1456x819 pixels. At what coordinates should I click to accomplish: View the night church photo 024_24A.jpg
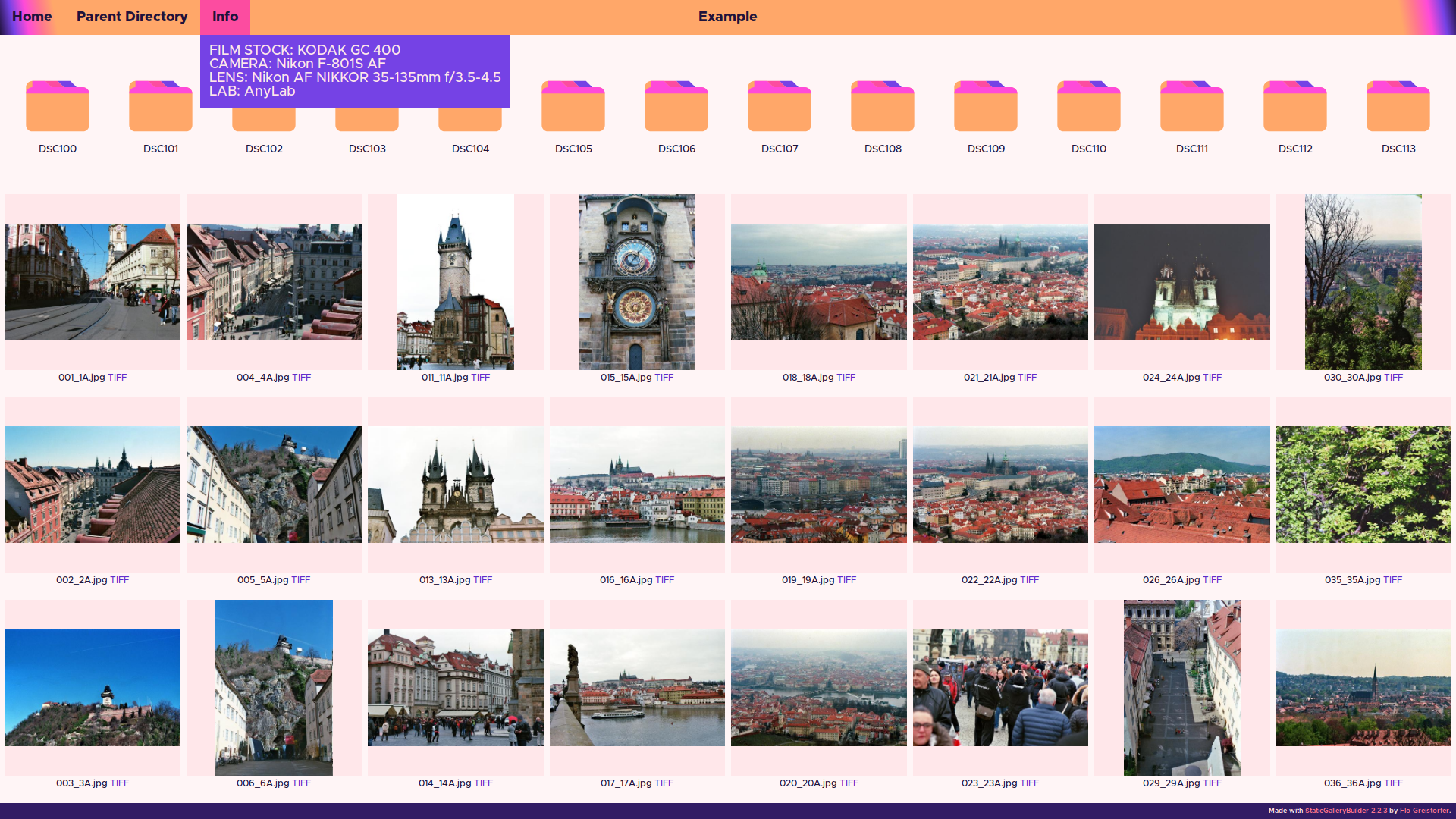click(x=1181, y=282)
